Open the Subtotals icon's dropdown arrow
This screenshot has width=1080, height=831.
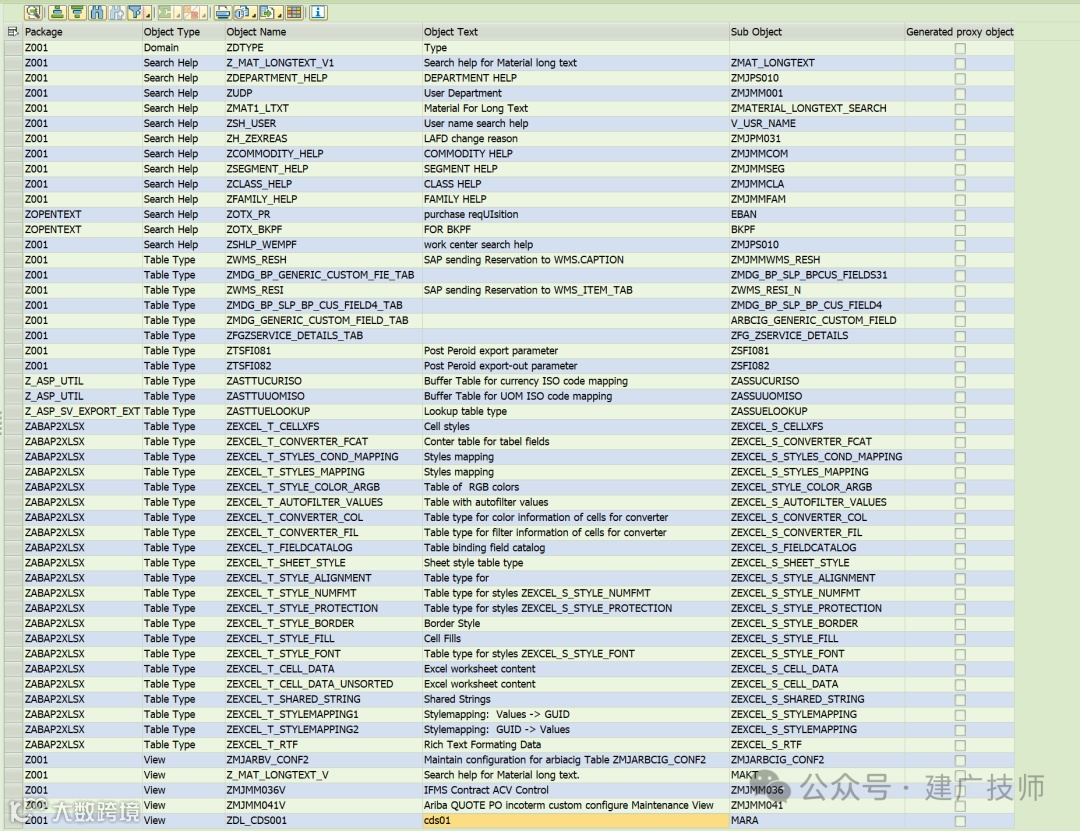point(203,14)
